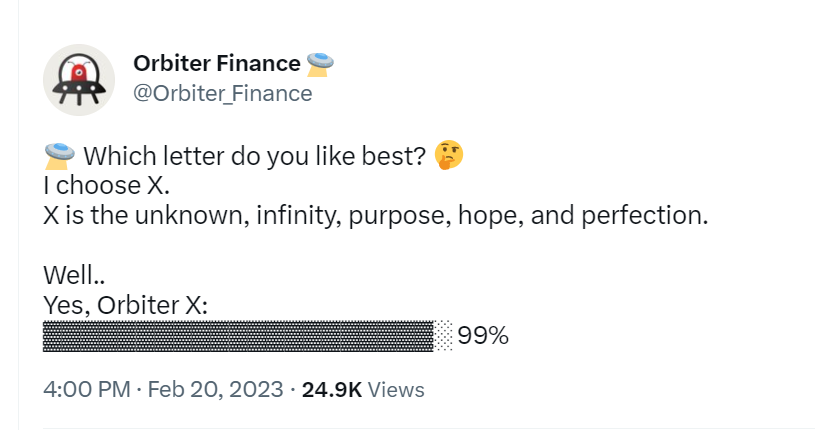Screen dimensions: 815x430
Task: Open the Orbiter Finance profile avatar
Action: (x=79, y=80)
